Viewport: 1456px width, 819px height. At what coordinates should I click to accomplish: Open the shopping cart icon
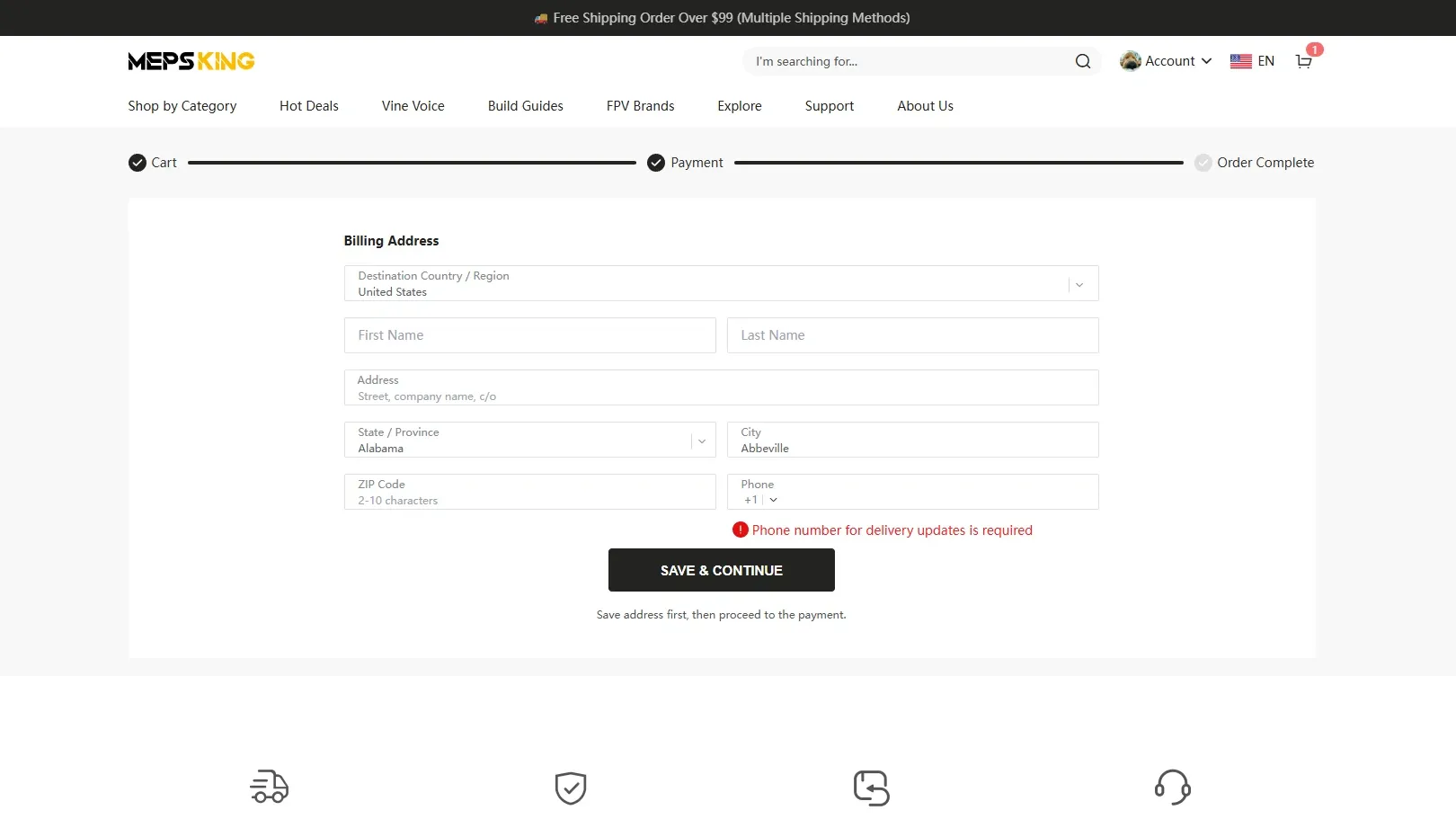(1303, 61)
